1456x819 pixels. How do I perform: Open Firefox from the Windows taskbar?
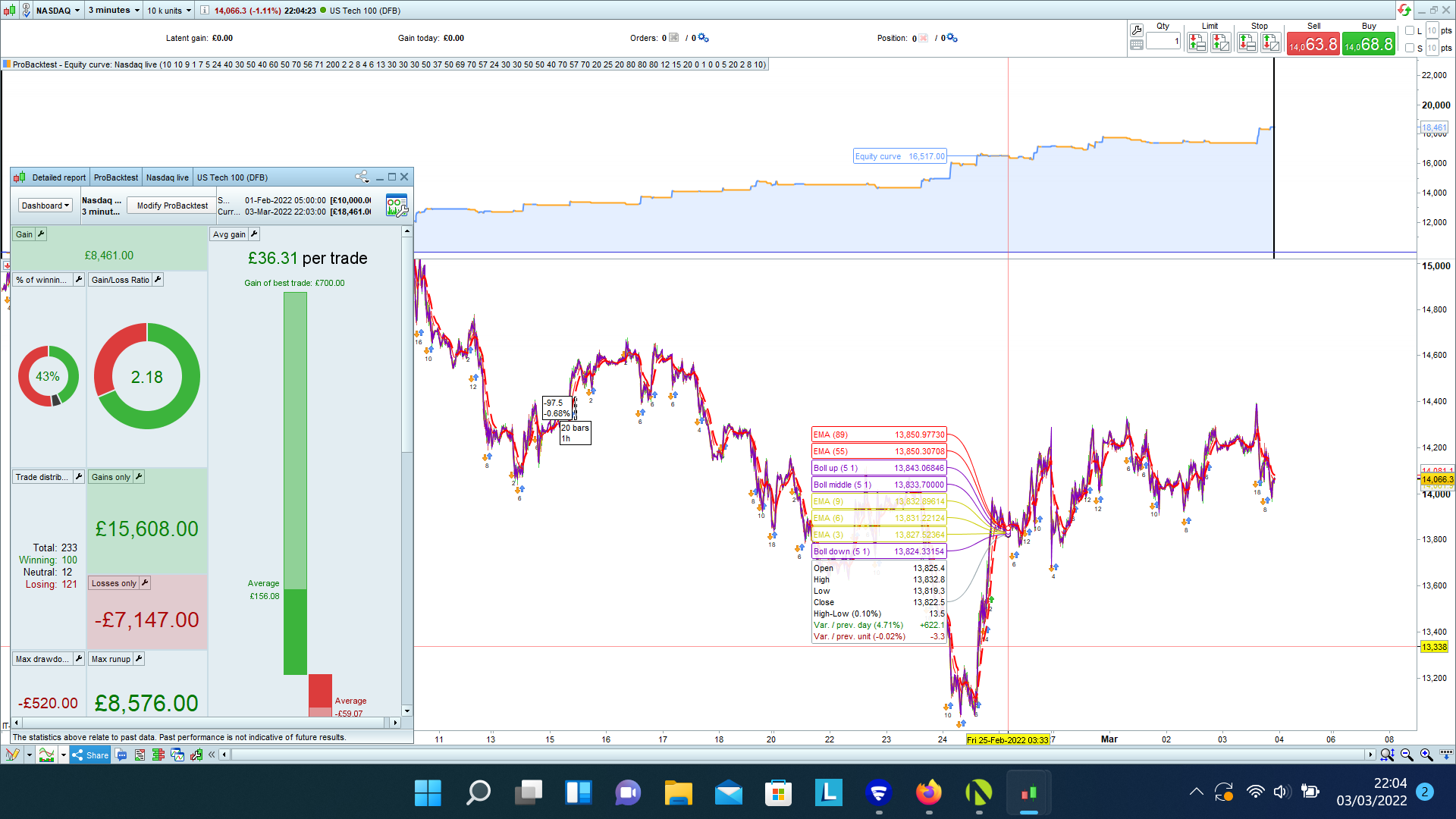point(928,793)
